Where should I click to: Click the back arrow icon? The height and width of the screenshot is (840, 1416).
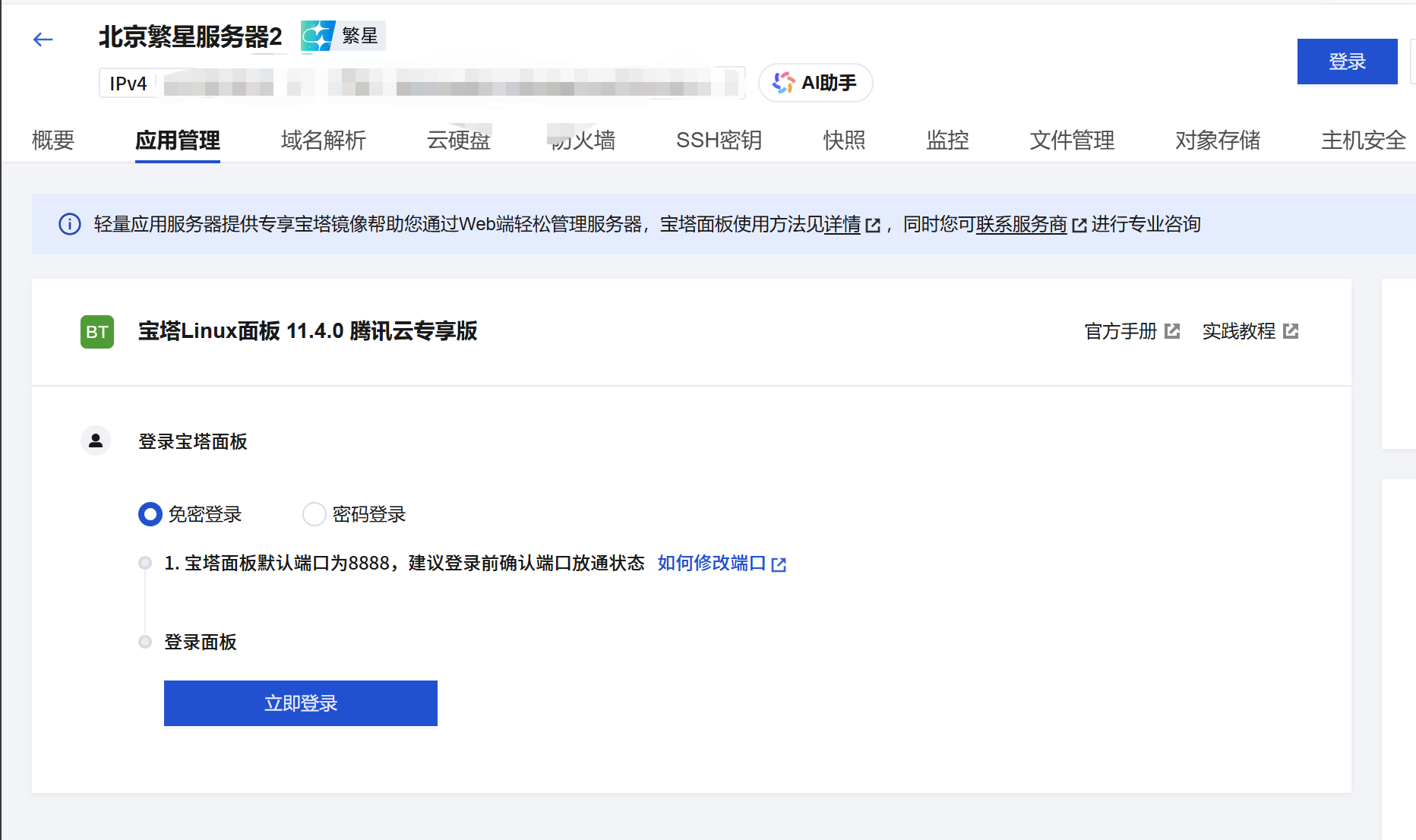point(43,39)
